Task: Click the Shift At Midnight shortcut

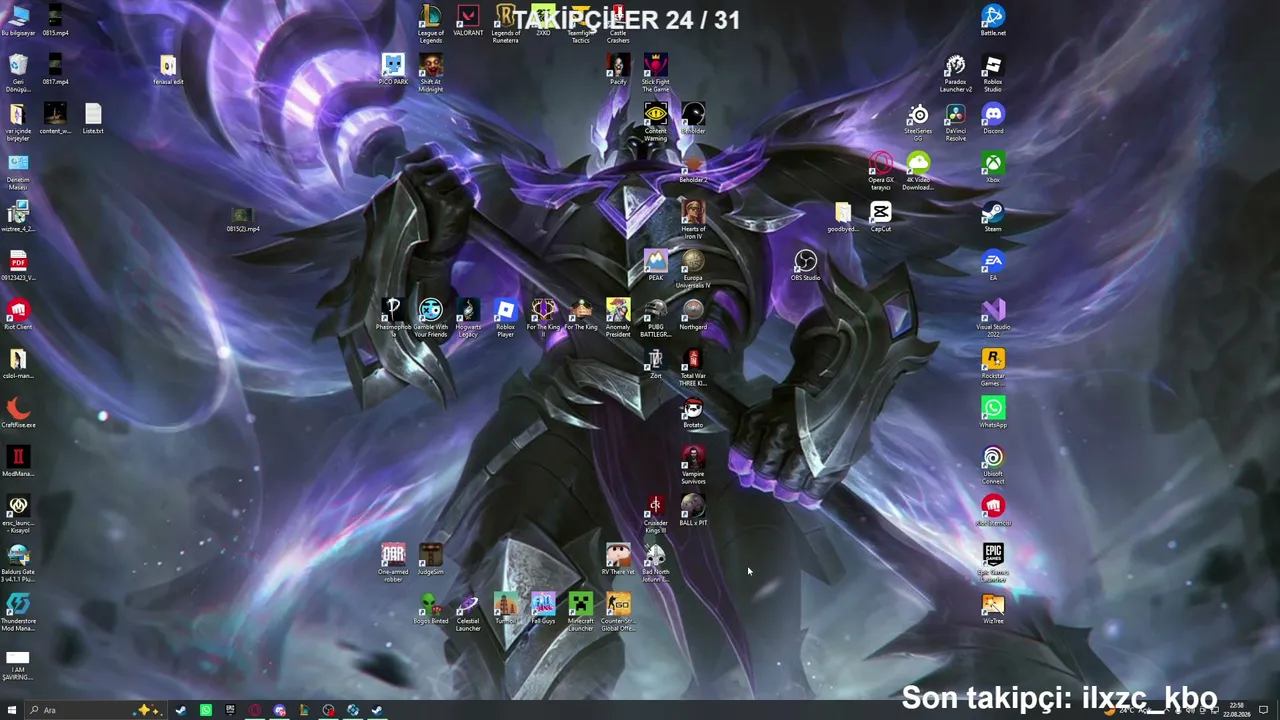Action: [431, 73]
